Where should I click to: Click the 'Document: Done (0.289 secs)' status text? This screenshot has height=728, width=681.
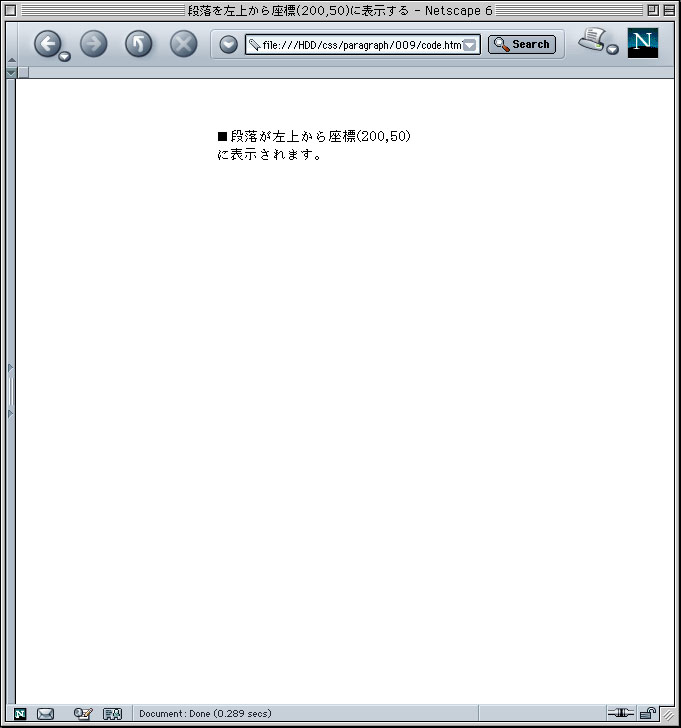tap(205, 714)
